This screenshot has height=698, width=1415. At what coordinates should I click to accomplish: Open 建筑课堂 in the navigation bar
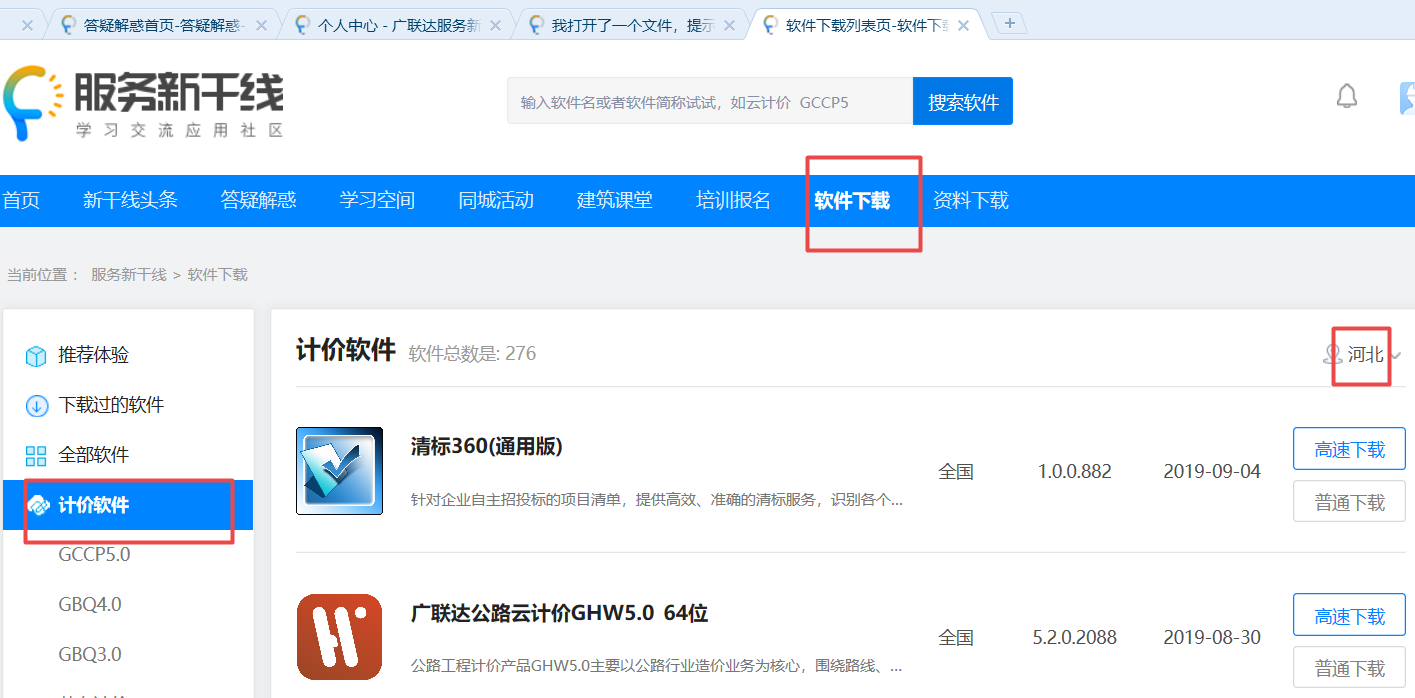coord(615,200)
